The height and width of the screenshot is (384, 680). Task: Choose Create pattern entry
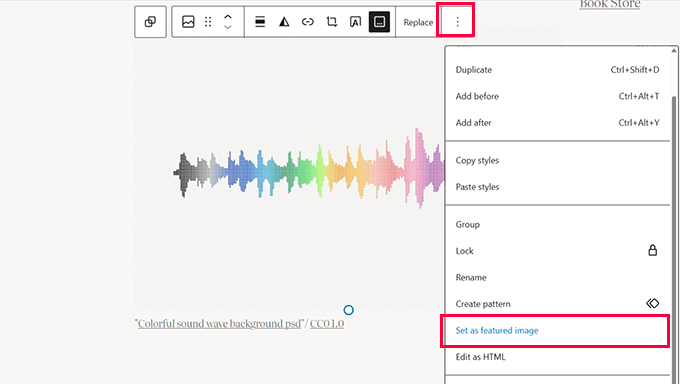[558, 304]
